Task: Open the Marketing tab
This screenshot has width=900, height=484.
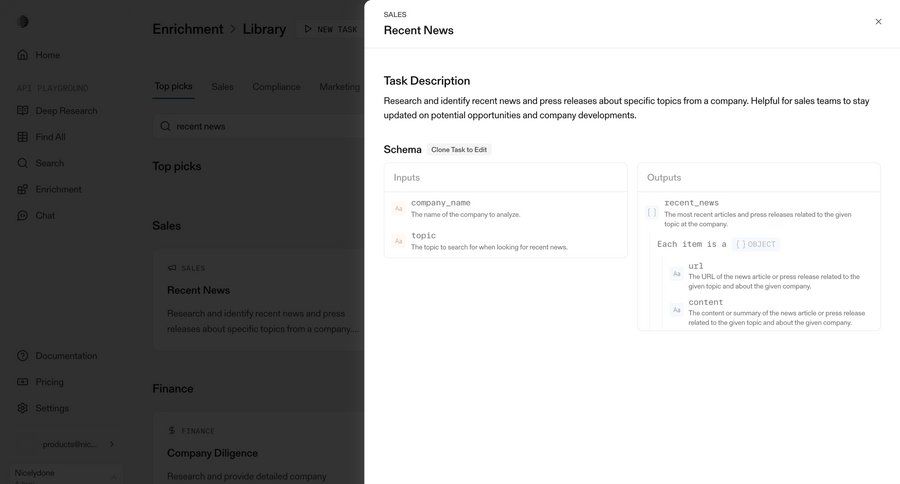Action: click(339, 87)
